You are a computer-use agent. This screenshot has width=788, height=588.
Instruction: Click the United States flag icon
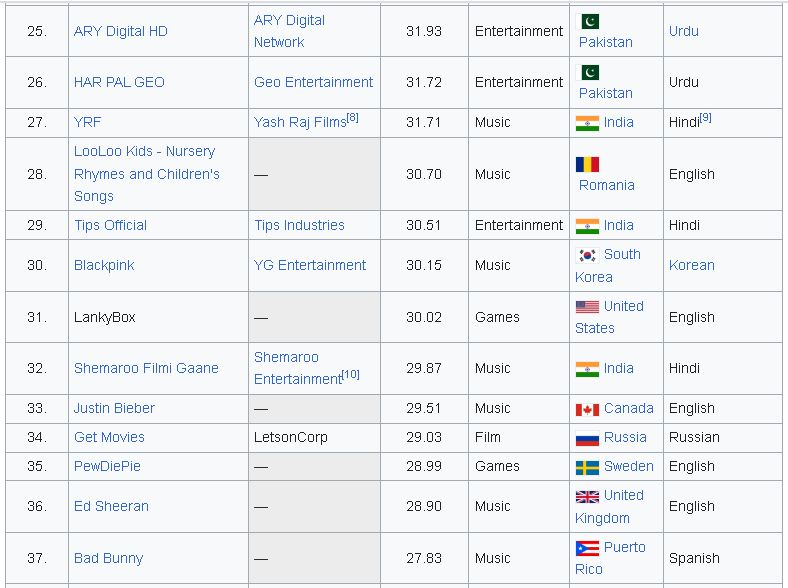point(587,307)
